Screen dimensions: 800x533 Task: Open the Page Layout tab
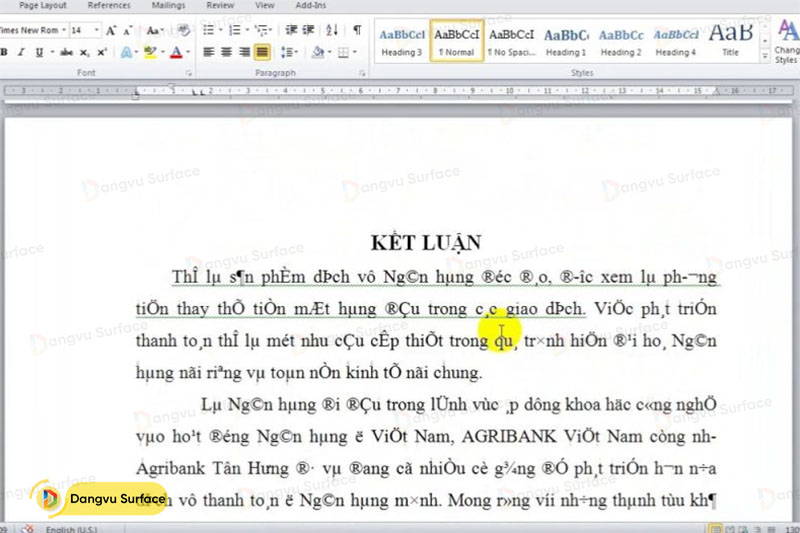point(43,6)
